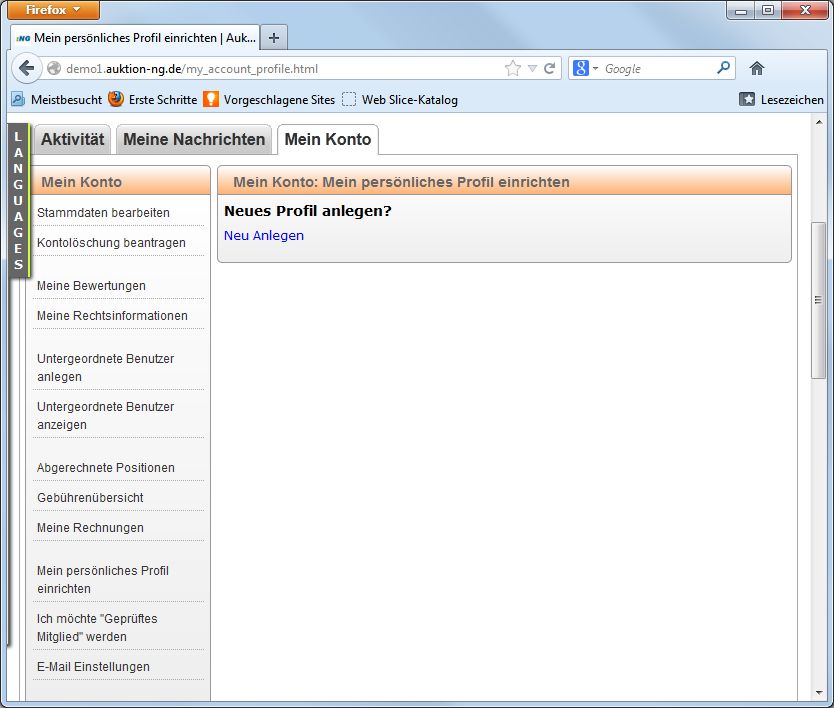The image size is (834, 708).
Task: Open Abgerechnete Positionen in sidebar
Action: click(x=106, y=468)
